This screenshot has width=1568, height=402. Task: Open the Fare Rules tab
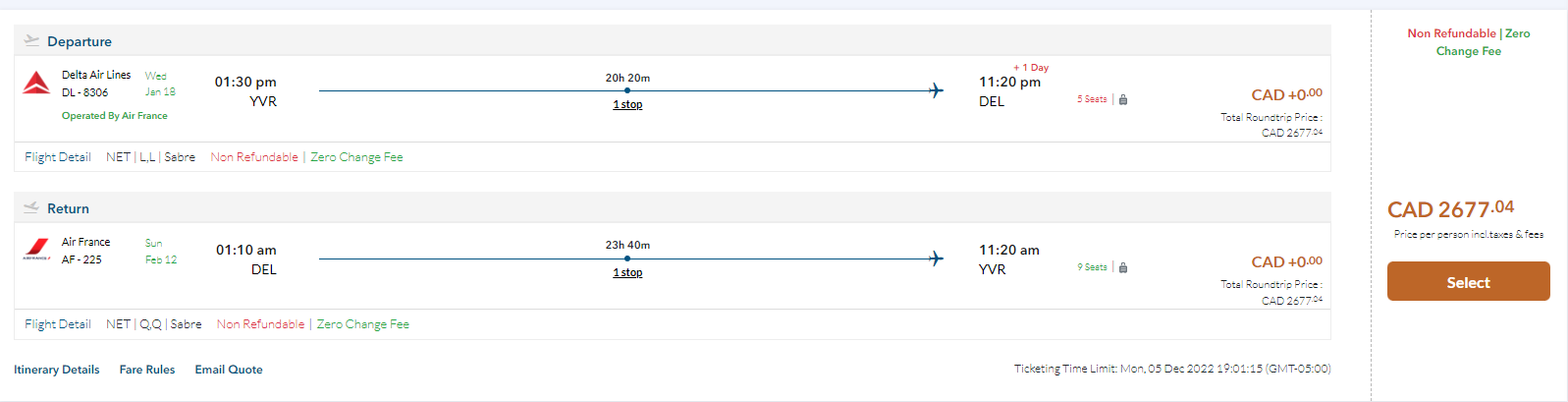[x=147, y=370]
